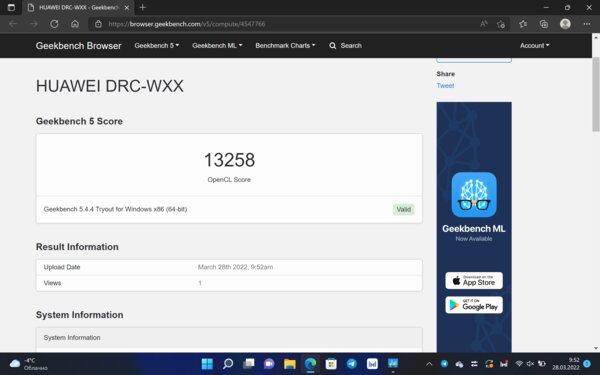Screen dimensions: 600x375
Task: Expand the Account dropdown
Action: tap(534, 46)
